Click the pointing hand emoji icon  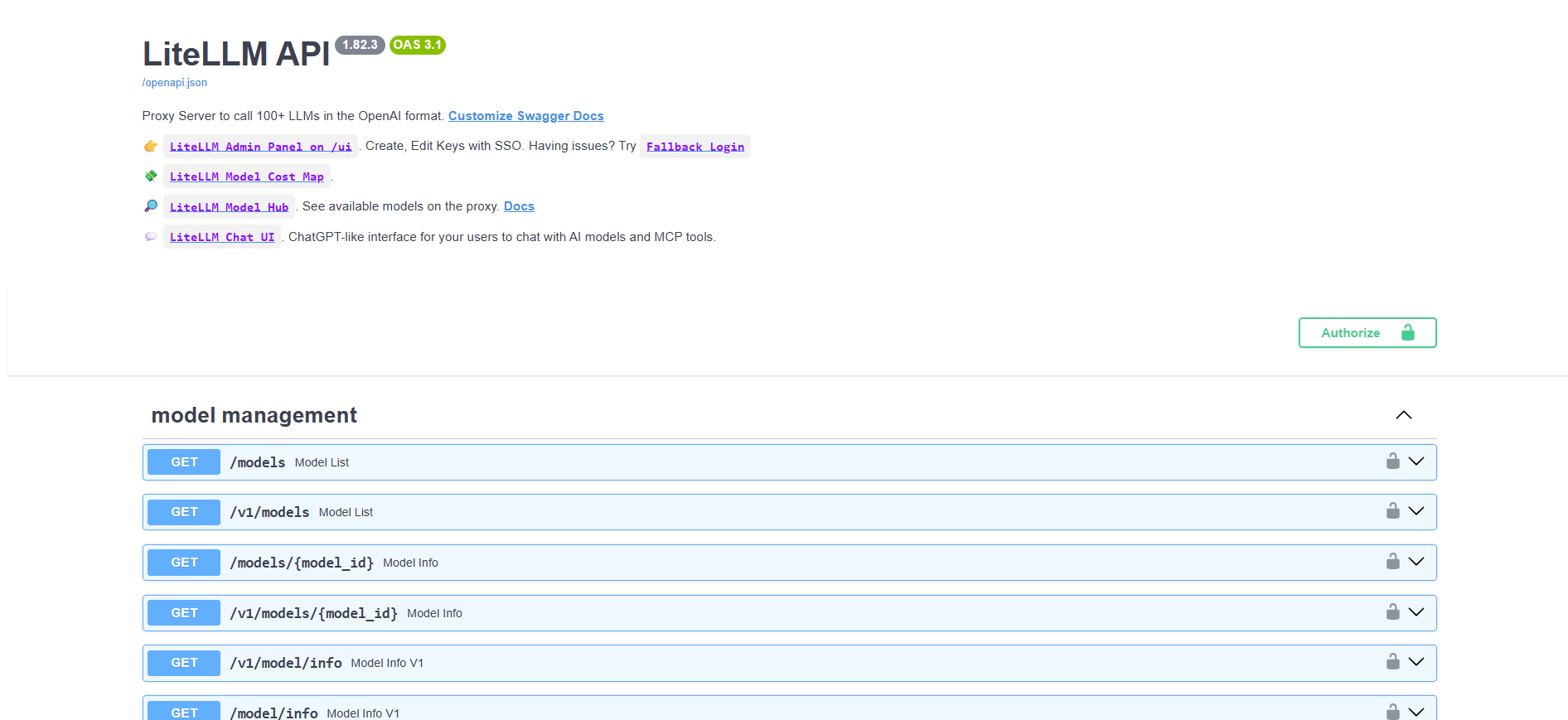pos(151,147)
